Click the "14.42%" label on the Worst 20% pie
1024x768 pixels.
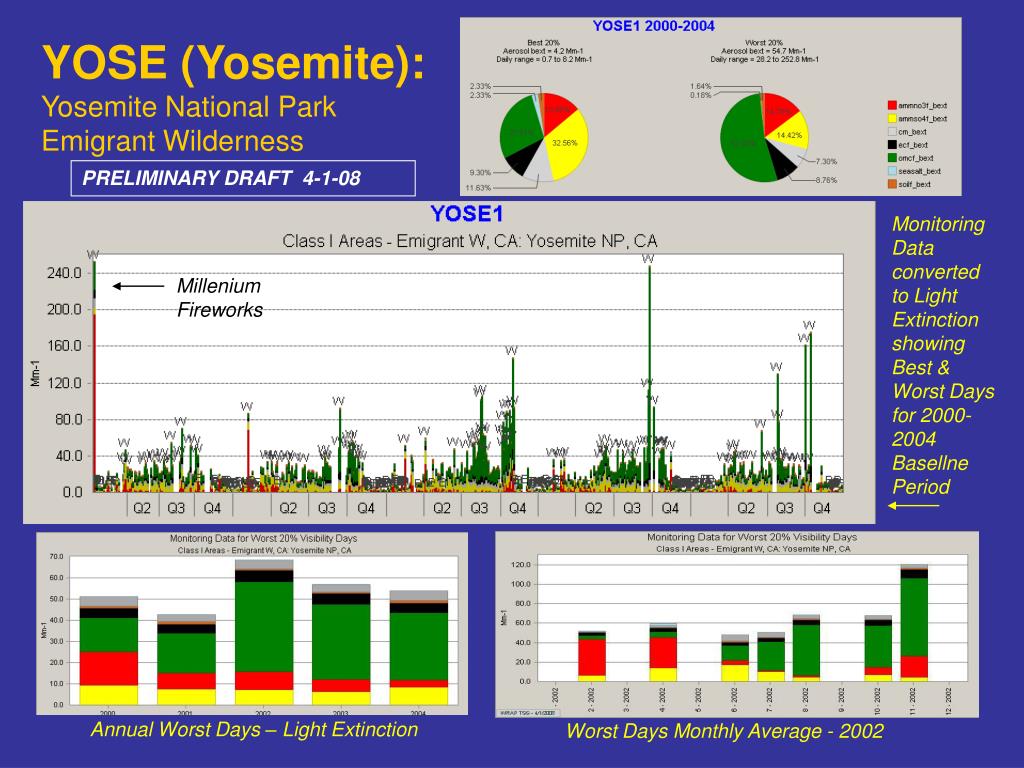[x=789, y=135]
